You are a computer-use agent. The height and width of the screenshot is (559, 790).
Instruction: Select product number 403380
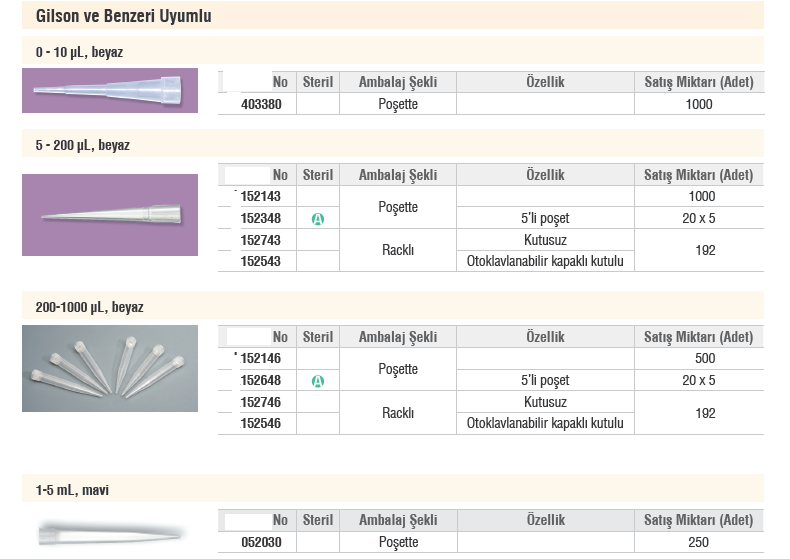coord(261,104)
